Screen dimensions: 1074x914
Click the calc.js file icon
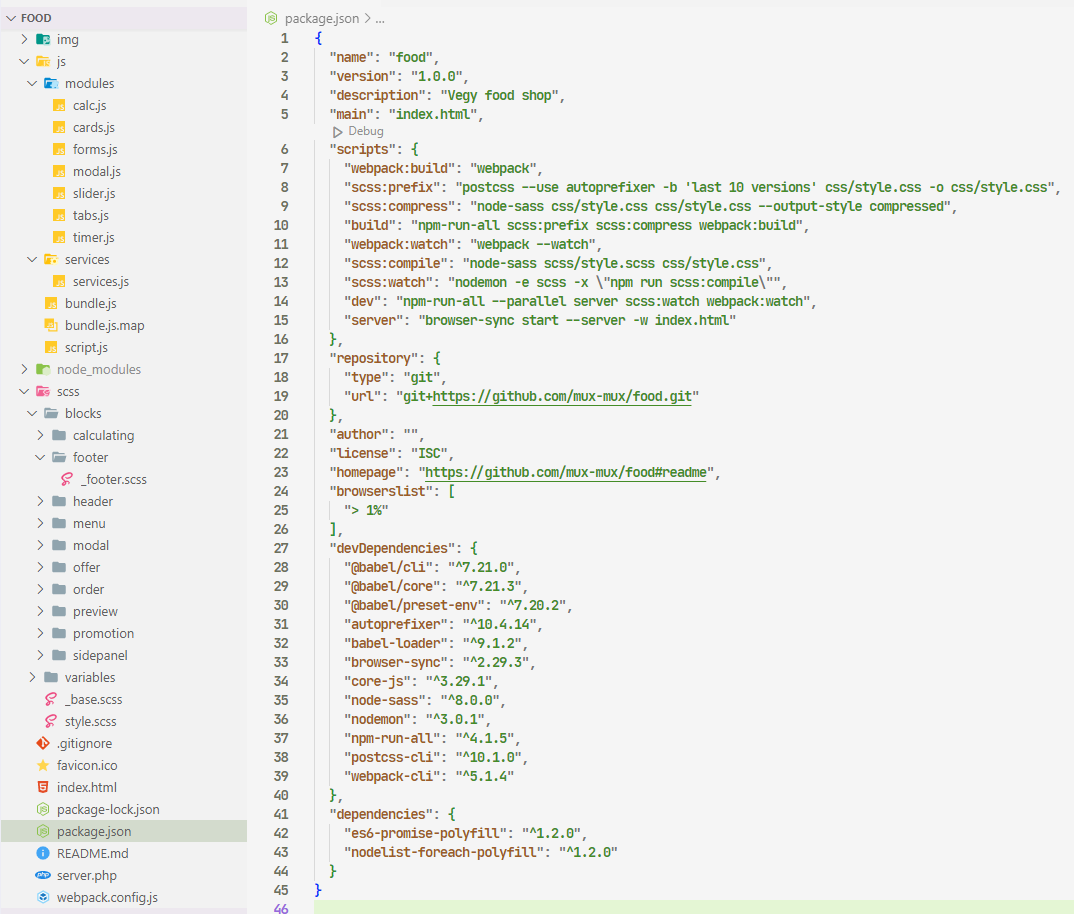tap(60, 106)
